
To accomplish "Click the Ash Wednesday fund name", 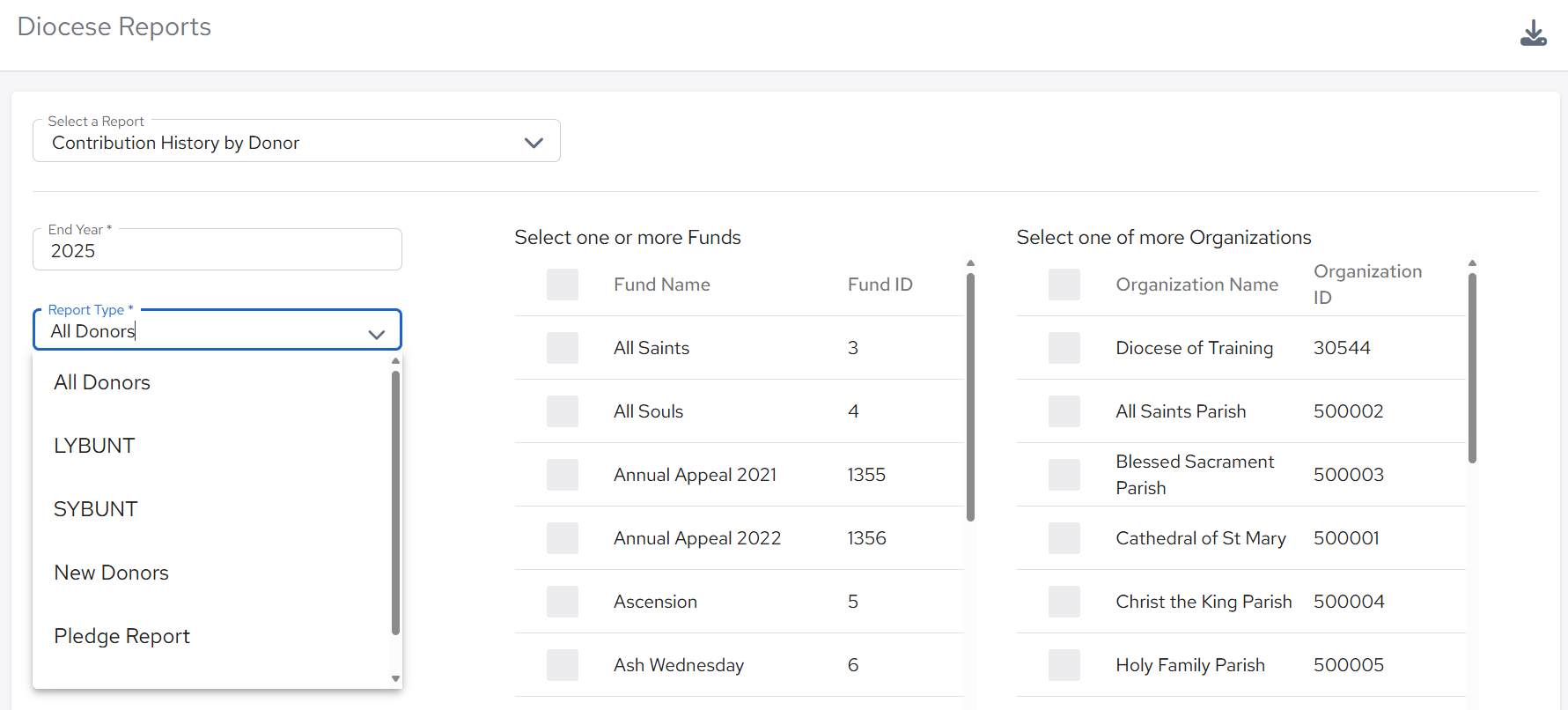I will [x=679, y=665].
